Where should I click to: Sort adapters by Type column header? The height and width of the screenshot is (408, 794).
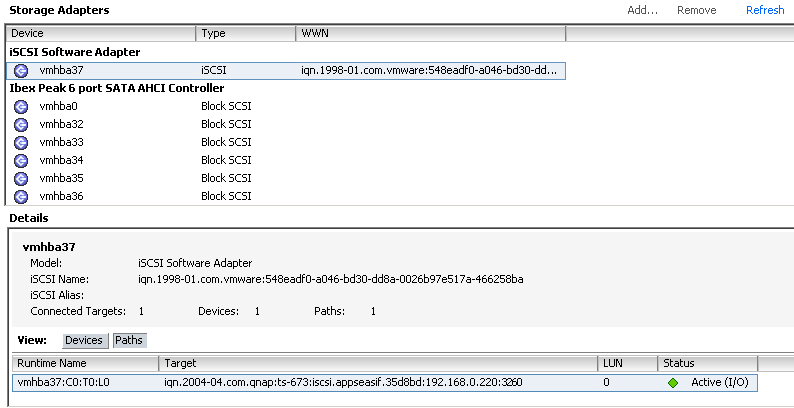(246, 34)
